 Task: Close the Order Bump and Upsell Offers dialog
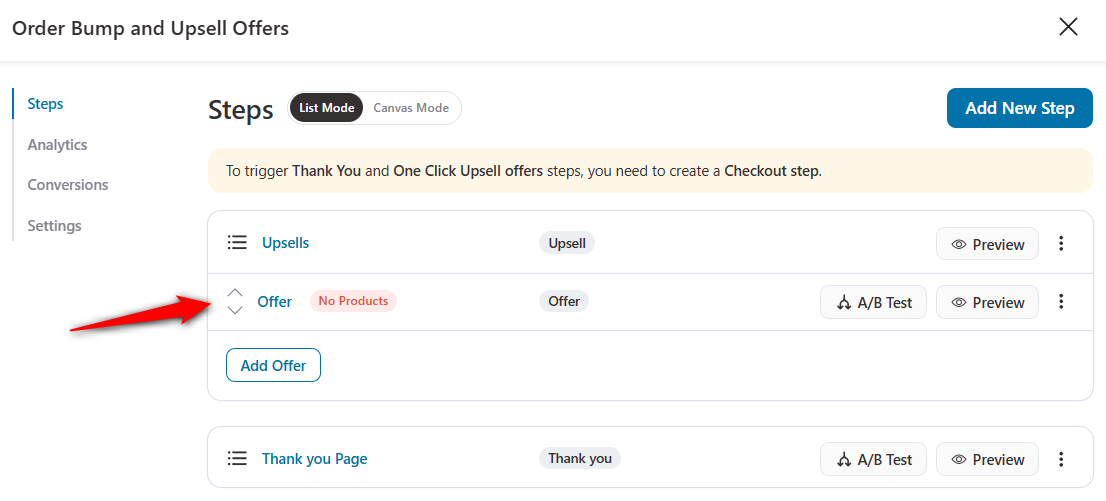coord(1069,28)
